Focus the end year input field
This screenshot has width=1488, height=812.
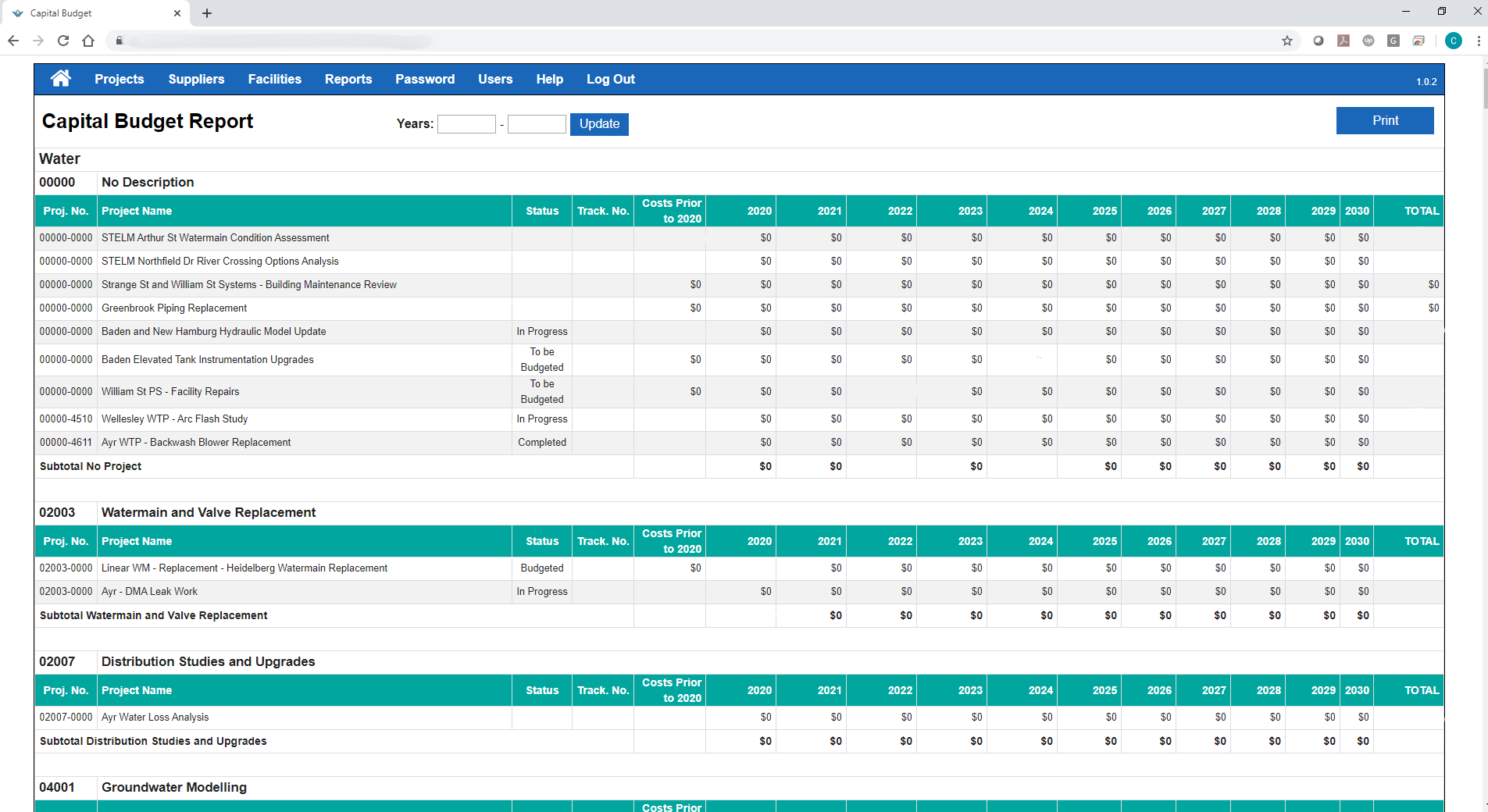(x=537, y=124)
